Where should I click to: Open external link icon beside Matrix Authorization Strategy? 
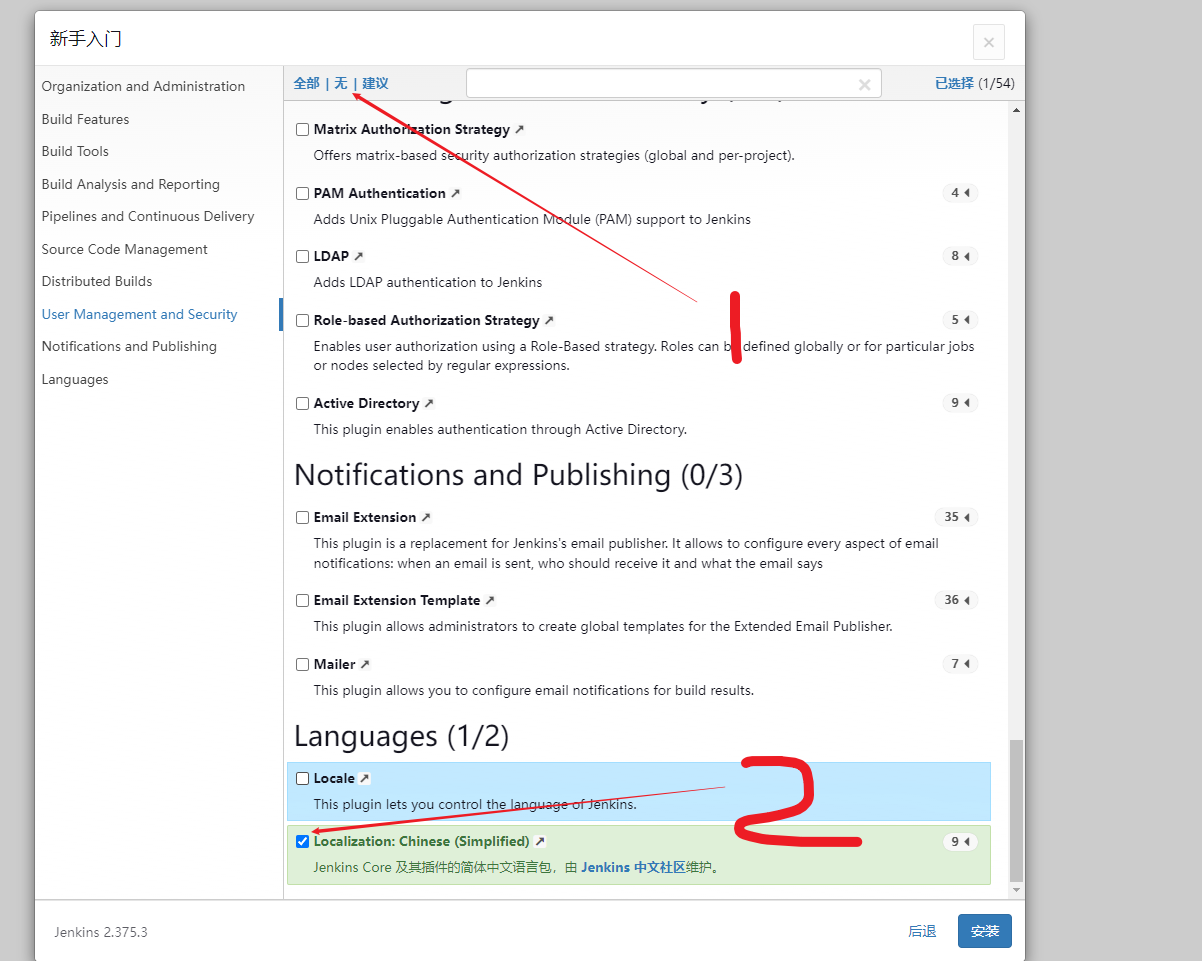point(519,130)
